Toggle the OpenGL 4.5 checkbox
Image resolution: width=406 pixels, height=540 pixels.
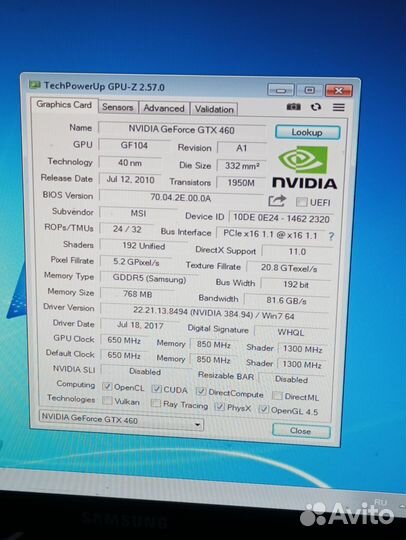[x=264, y=409]
